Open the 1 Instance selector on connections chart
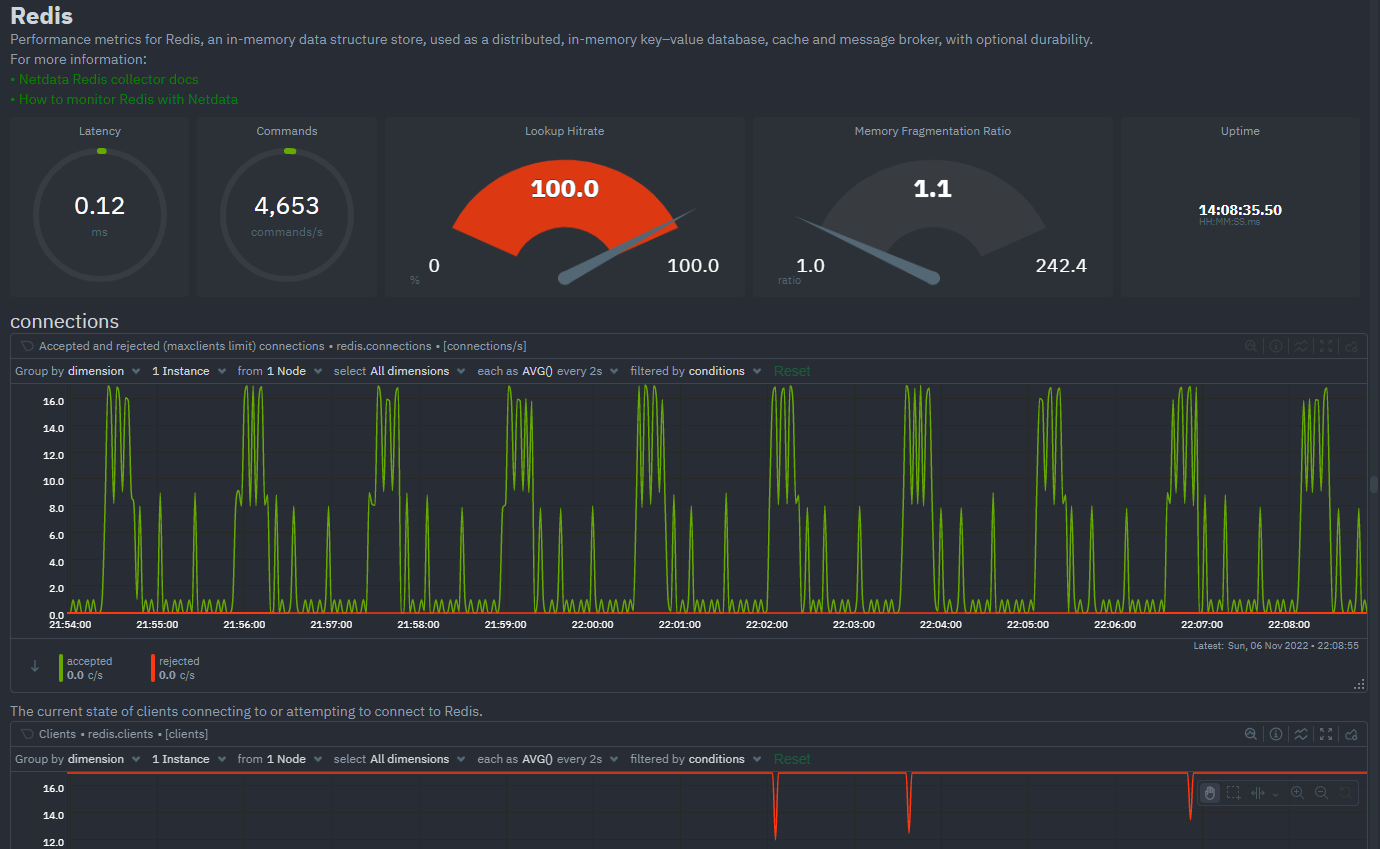 click(188, 371)
